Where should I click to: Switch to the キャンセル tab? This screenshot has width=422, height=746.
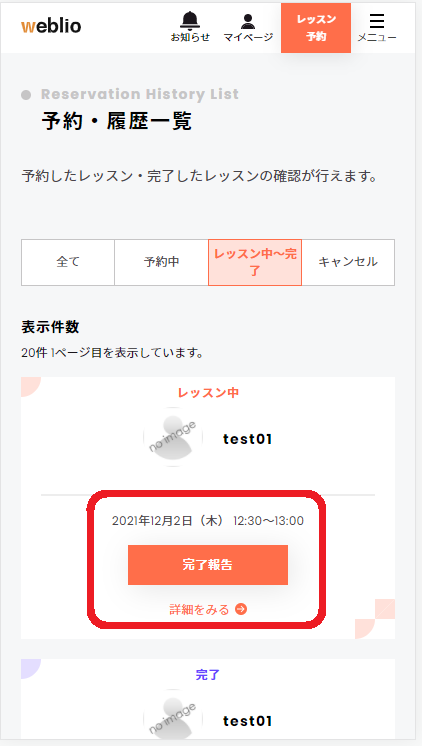click(348, 262)
